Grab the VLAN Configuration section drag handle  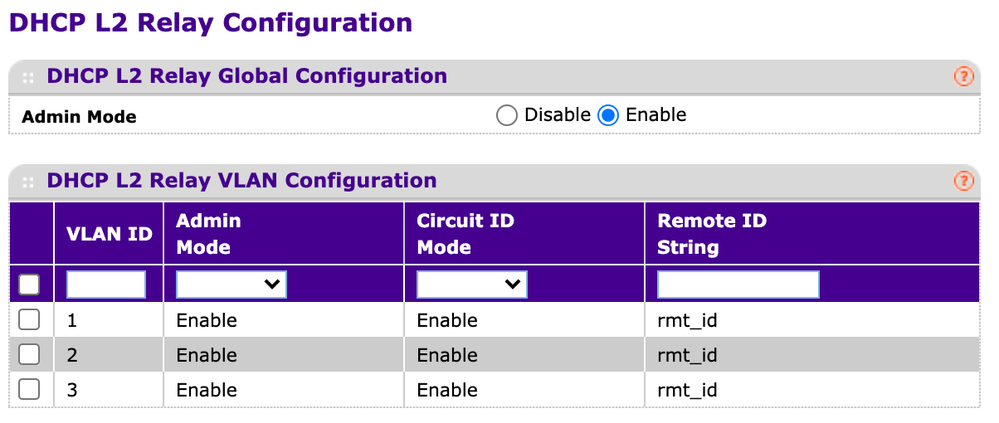(x=28, y=182)
